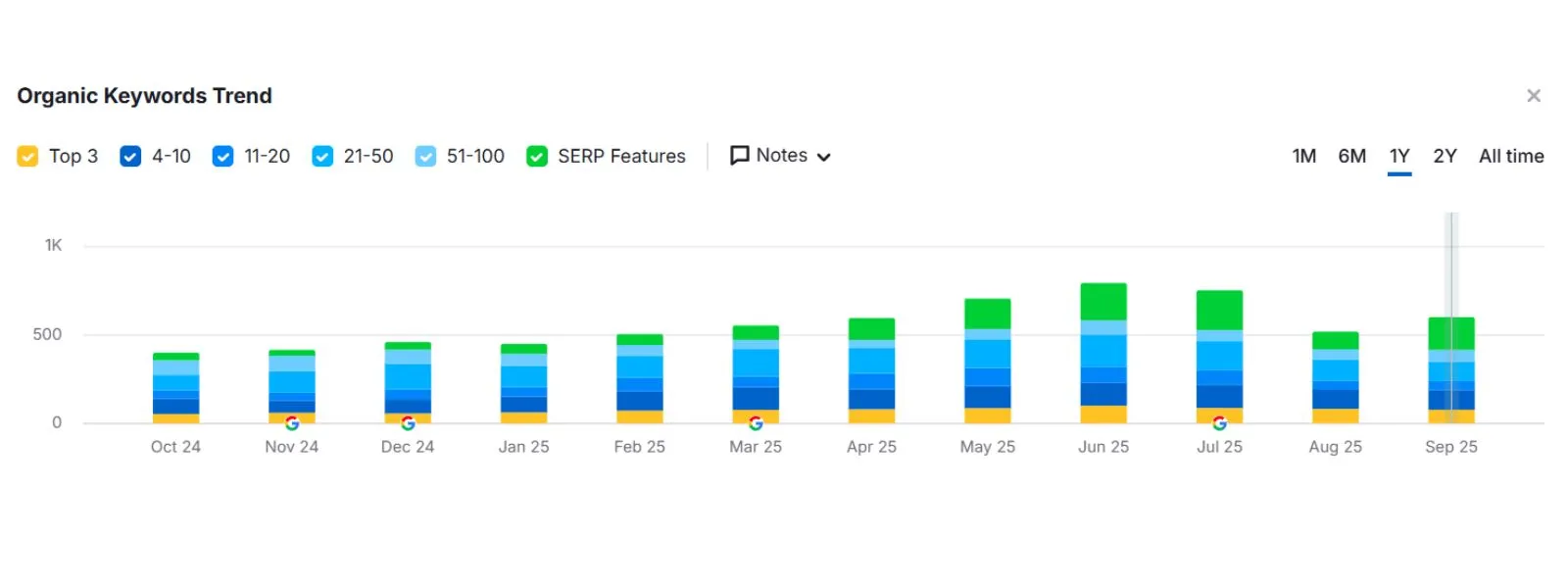Click the Google update icon under Jul 25

tap(1219, 423)
